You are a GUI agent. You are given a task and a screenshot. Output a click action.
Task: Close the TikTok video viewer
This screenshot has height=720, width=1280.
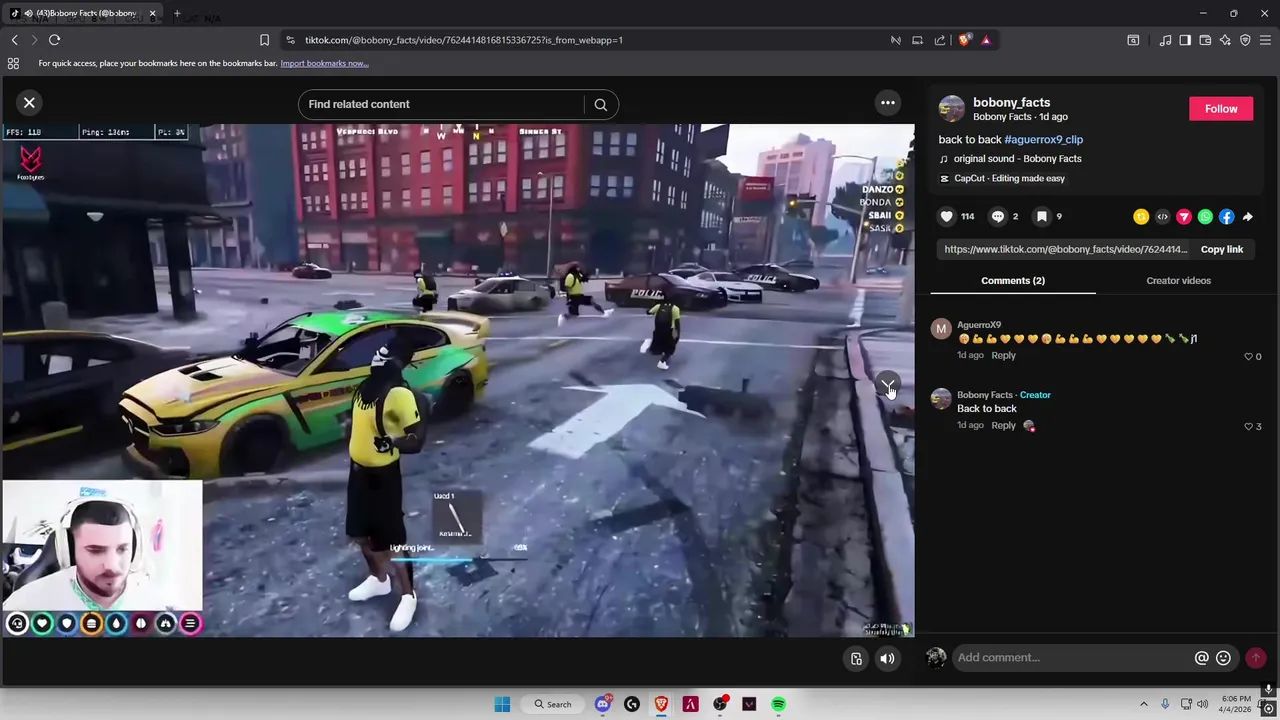point(29,103)
